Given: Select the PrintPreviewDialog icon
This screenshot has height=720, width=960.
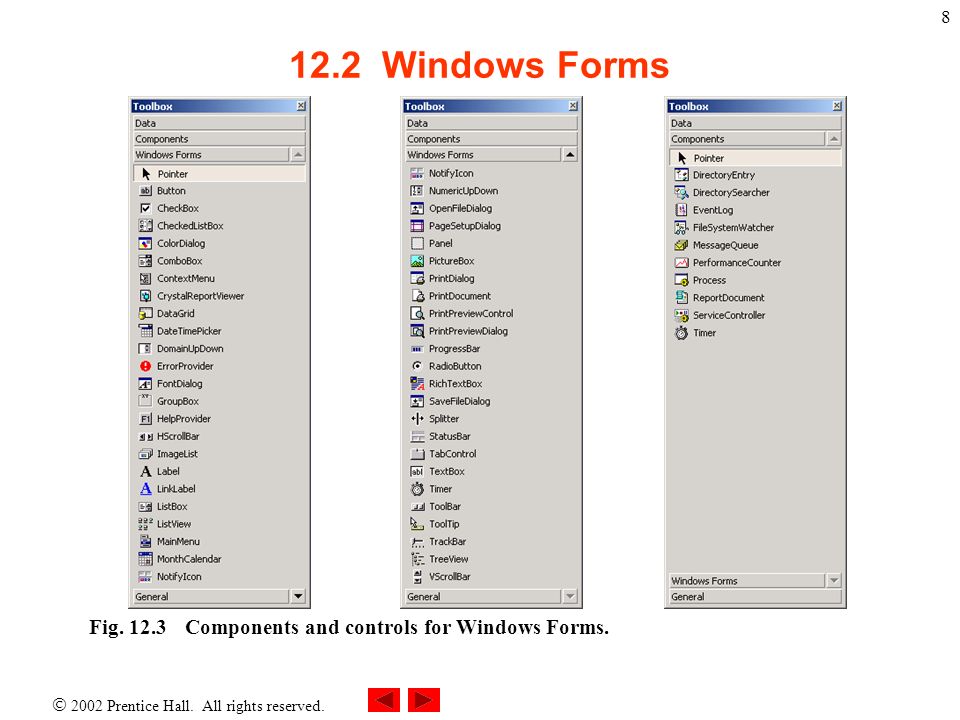Looking at the screenshot, I should (417, 331).
